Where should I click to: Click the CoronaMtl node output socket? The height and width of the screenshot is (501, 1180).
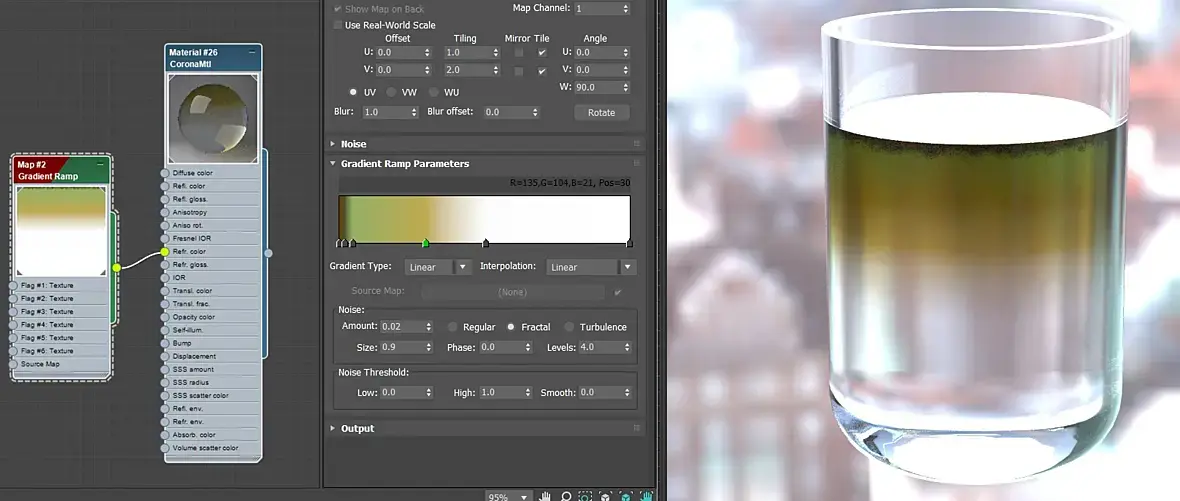click(x=268, y=253)
